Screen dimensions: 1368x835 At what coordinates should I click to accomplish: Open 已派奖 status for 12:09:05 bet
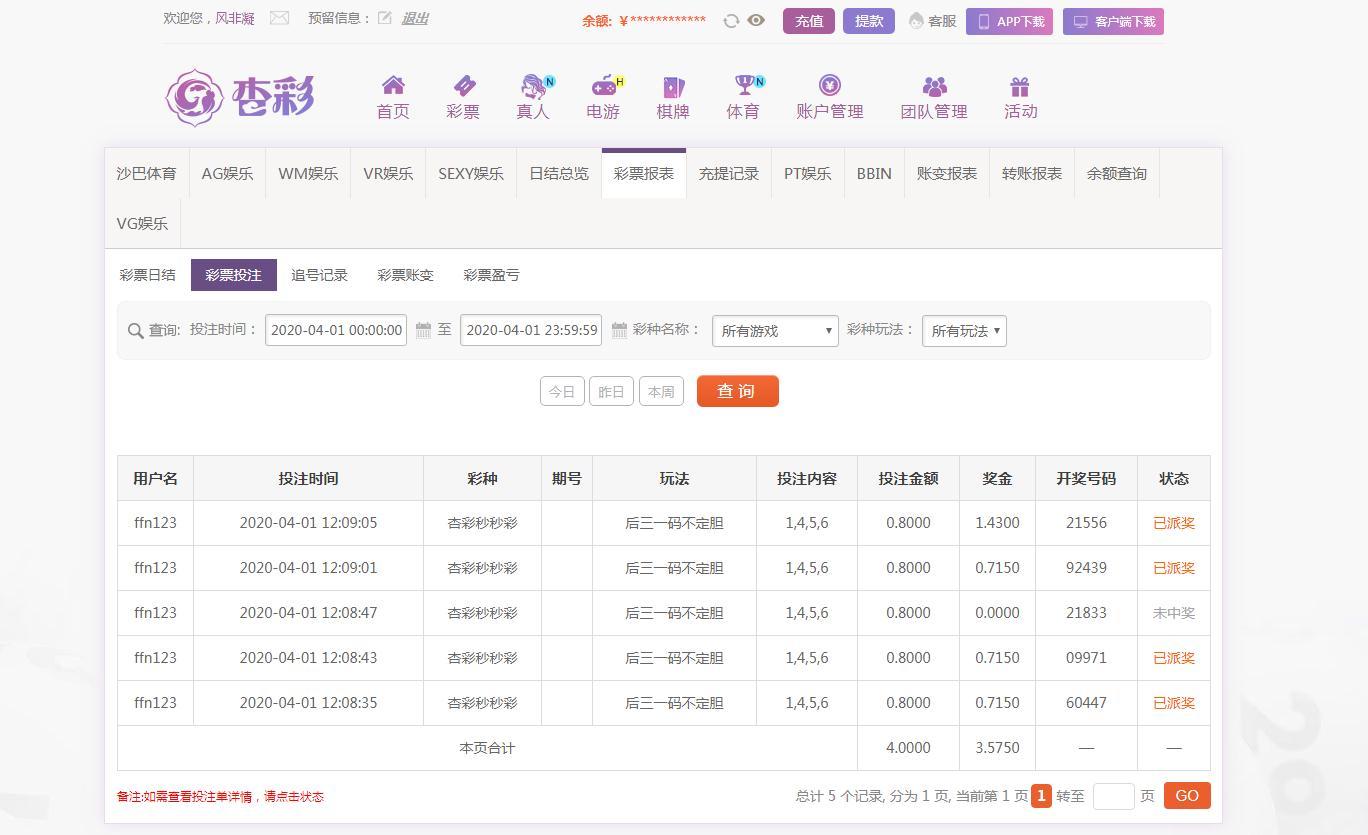[x=1173, y=523]
